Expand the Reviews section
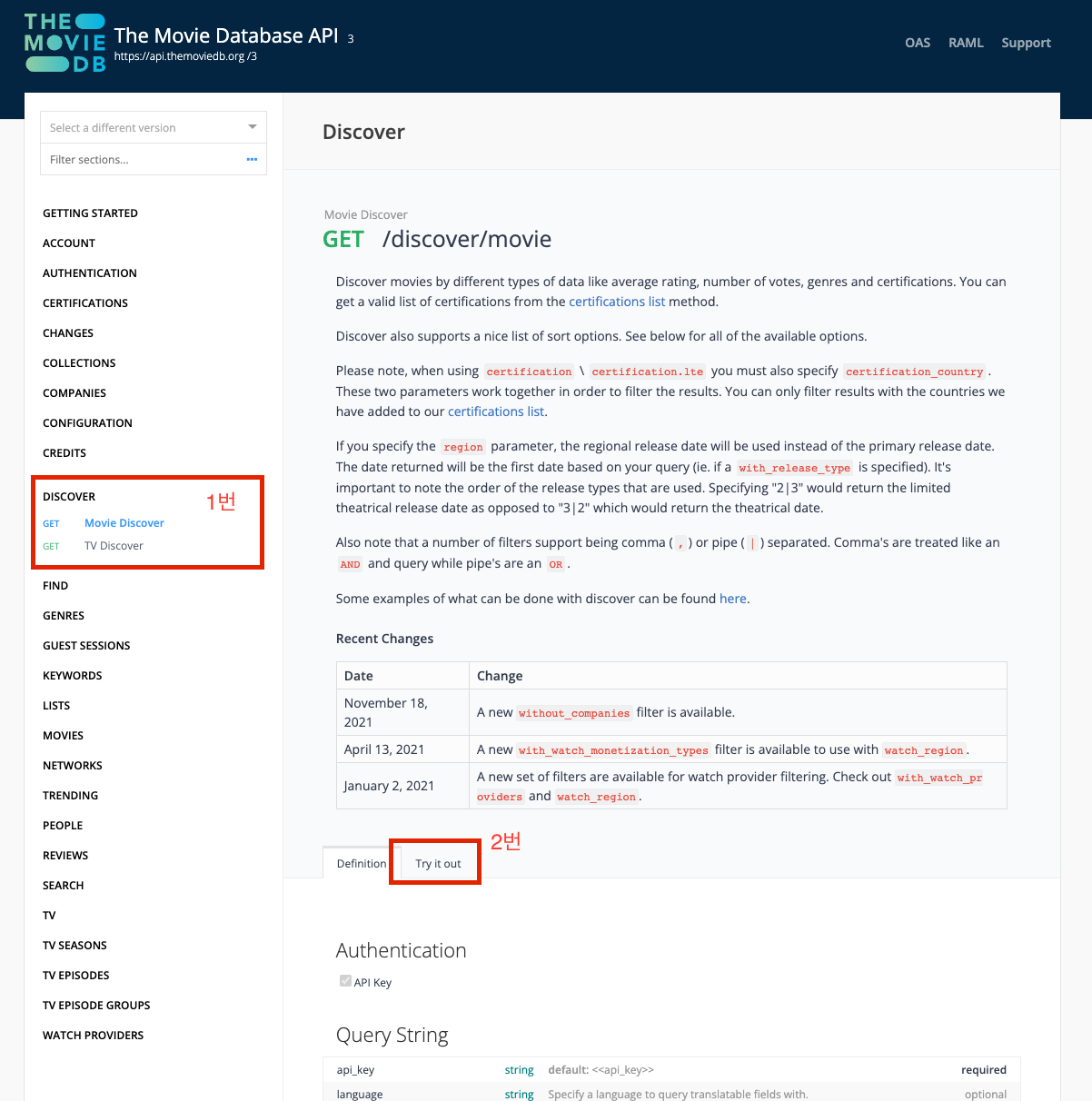 (x=65, y=856)
